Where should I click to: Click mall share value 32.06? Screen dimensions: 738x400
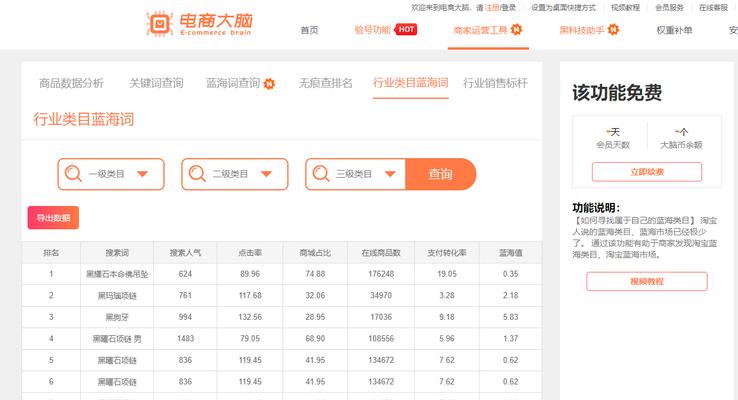(315, 296)
